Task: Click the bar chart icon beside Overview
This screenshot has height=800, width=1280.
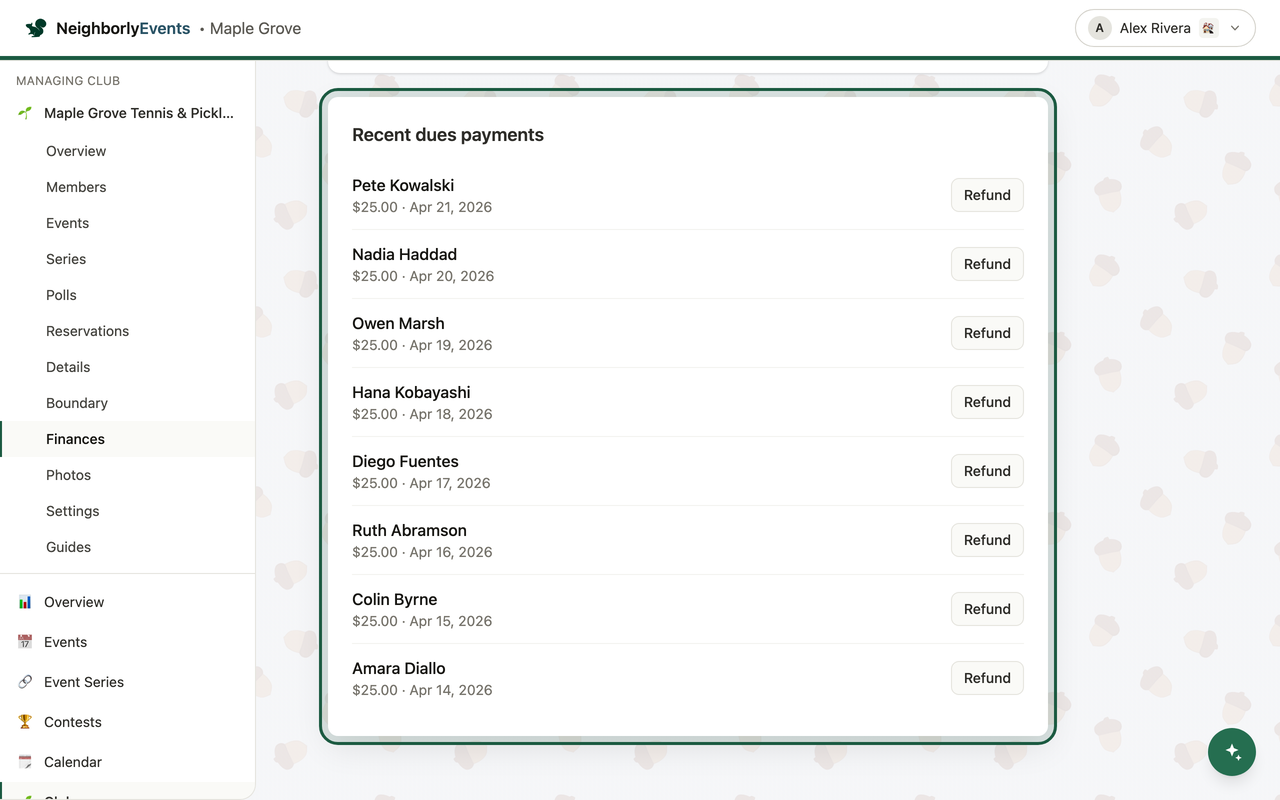Action: pyautogui.click(x=25, y=602)
